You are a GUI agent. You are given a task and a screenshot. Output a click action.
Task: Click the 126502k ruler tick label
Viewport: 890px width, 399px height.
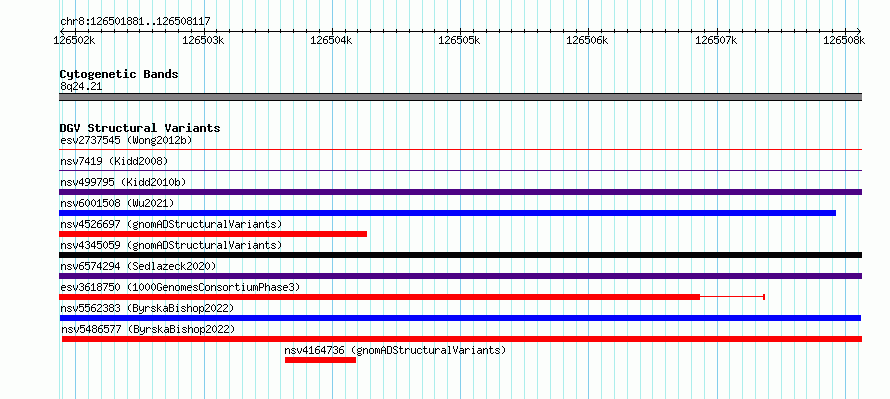[74, 41]
